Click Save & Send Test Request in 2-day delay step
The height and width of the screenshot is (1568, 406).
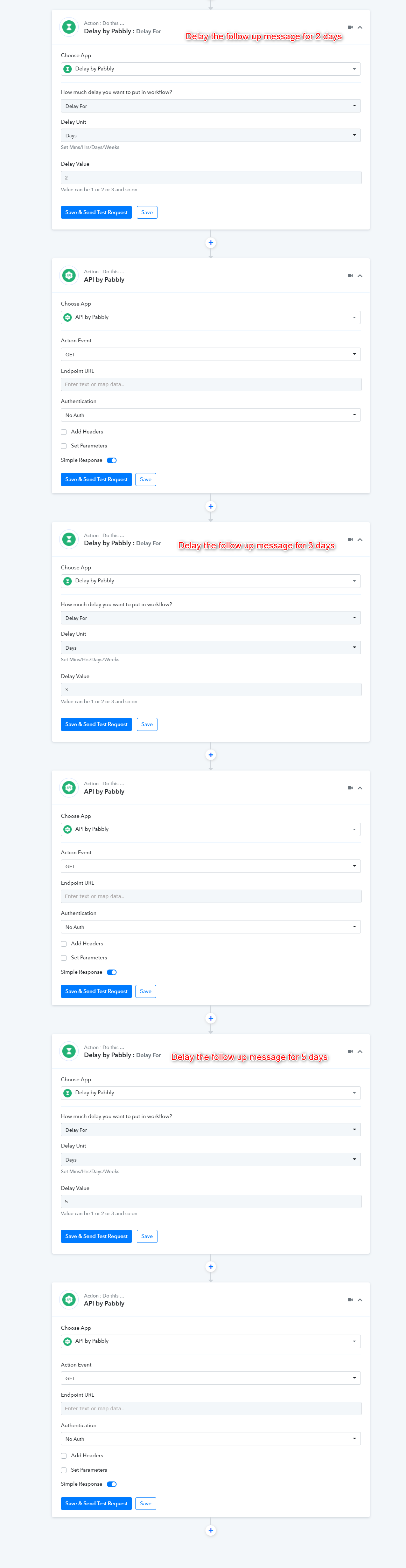(96, 212)
